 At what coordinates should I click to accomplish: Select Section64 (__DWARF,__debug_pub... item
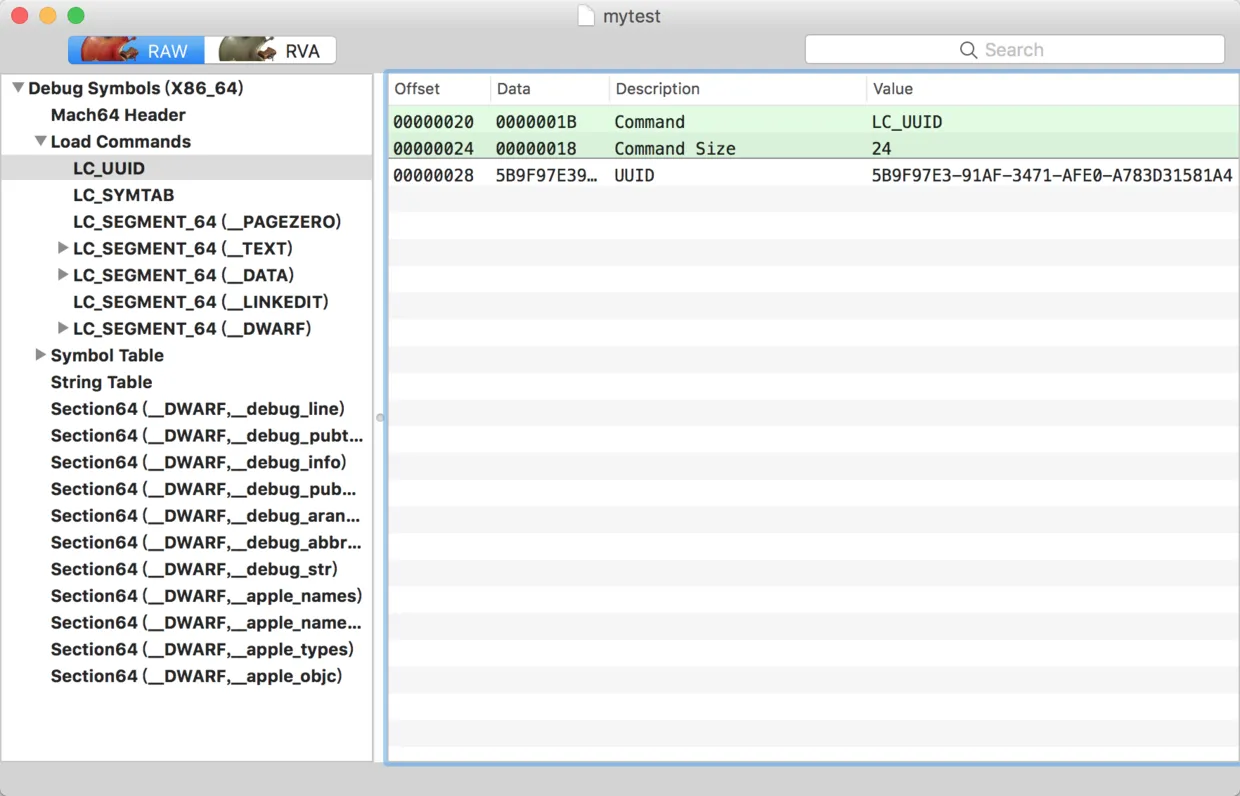(x=204, y=489)
